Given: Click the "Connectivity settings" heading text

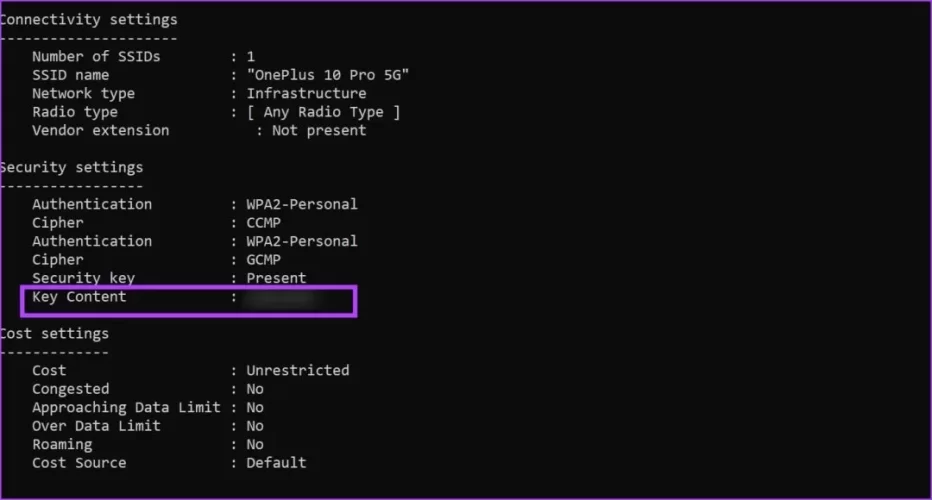Looking at the screenshot, I should 88,19.
